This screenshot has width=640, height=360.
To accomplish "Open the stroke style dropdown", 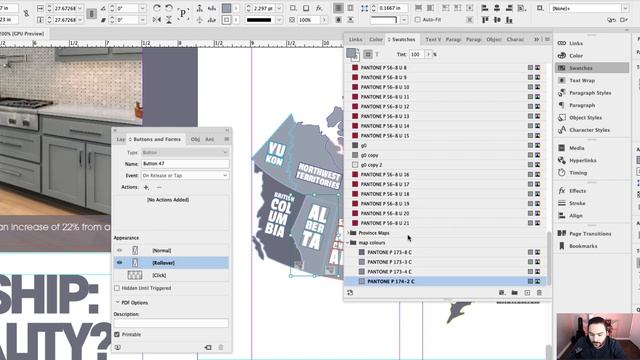I will tap(279, 20).
